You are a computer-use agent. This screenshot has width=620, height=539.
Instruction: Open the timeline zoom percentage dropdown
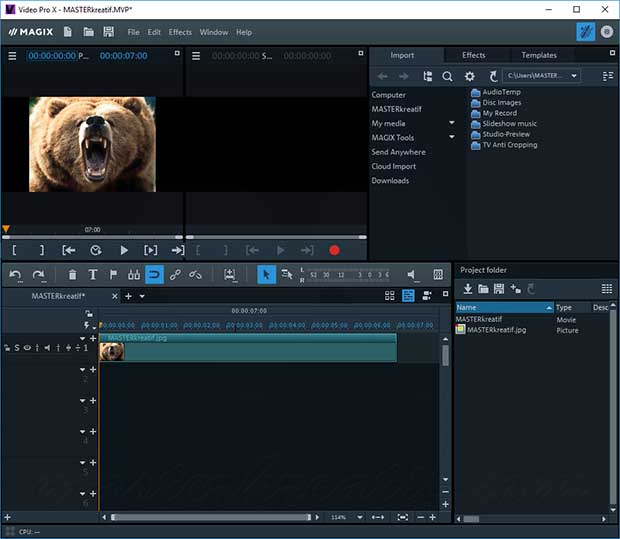pos(360,517)
